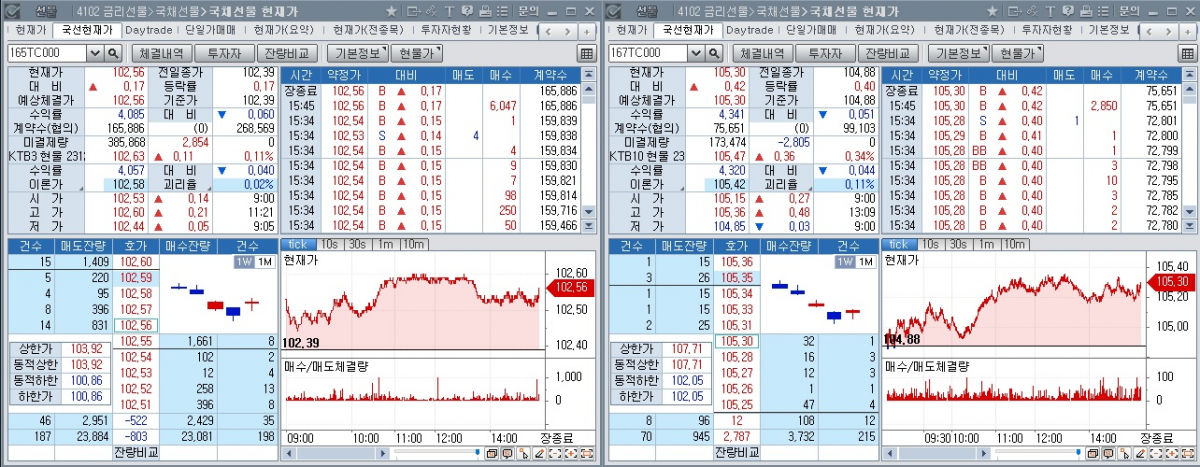Image resolution: width=1200 pixels, height=467 pixels.
Task: Click the pencil draw tool under left chart
Action: 539,453
